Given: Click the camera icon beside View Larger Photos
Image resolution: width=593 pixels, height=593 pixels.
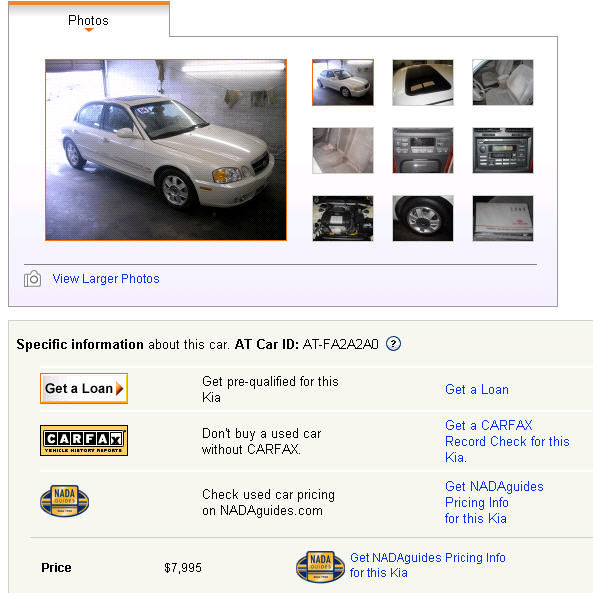Looking at the screenshot, I should (x=33, y=279).
